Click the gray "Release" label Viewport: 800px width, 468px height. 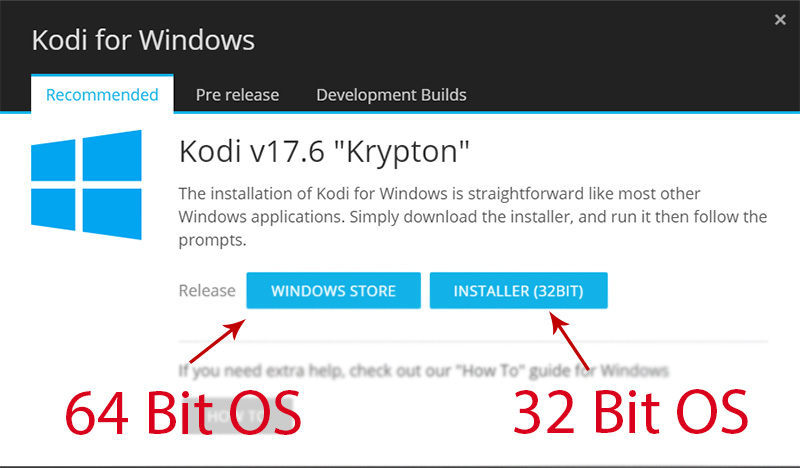pos(207,290)
